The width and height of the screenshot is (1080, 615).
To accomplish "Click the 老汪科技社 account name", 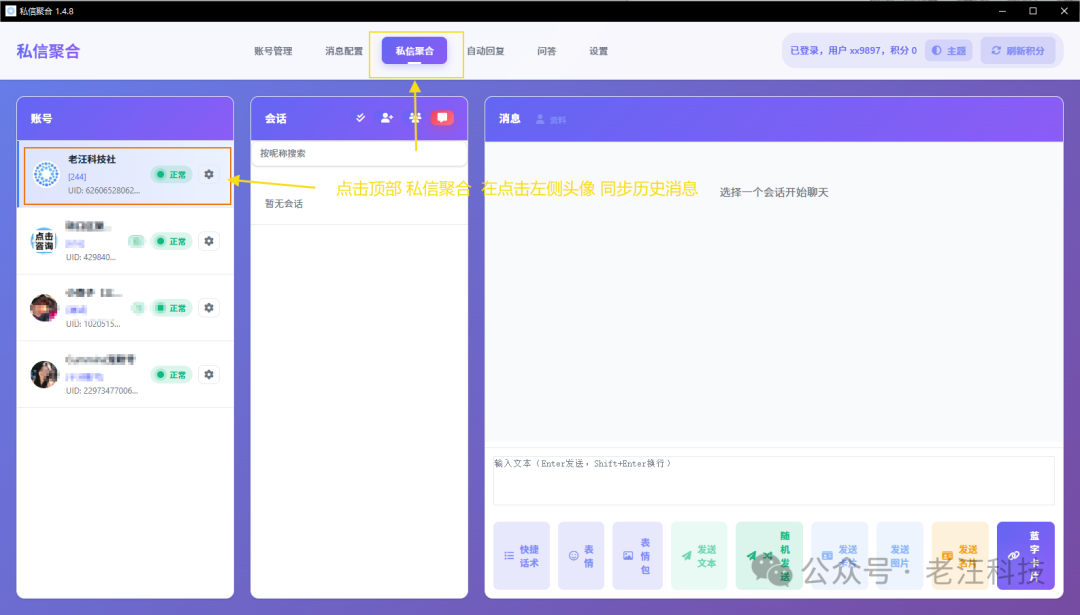I will pyautogui.click(x=92, y=159).
